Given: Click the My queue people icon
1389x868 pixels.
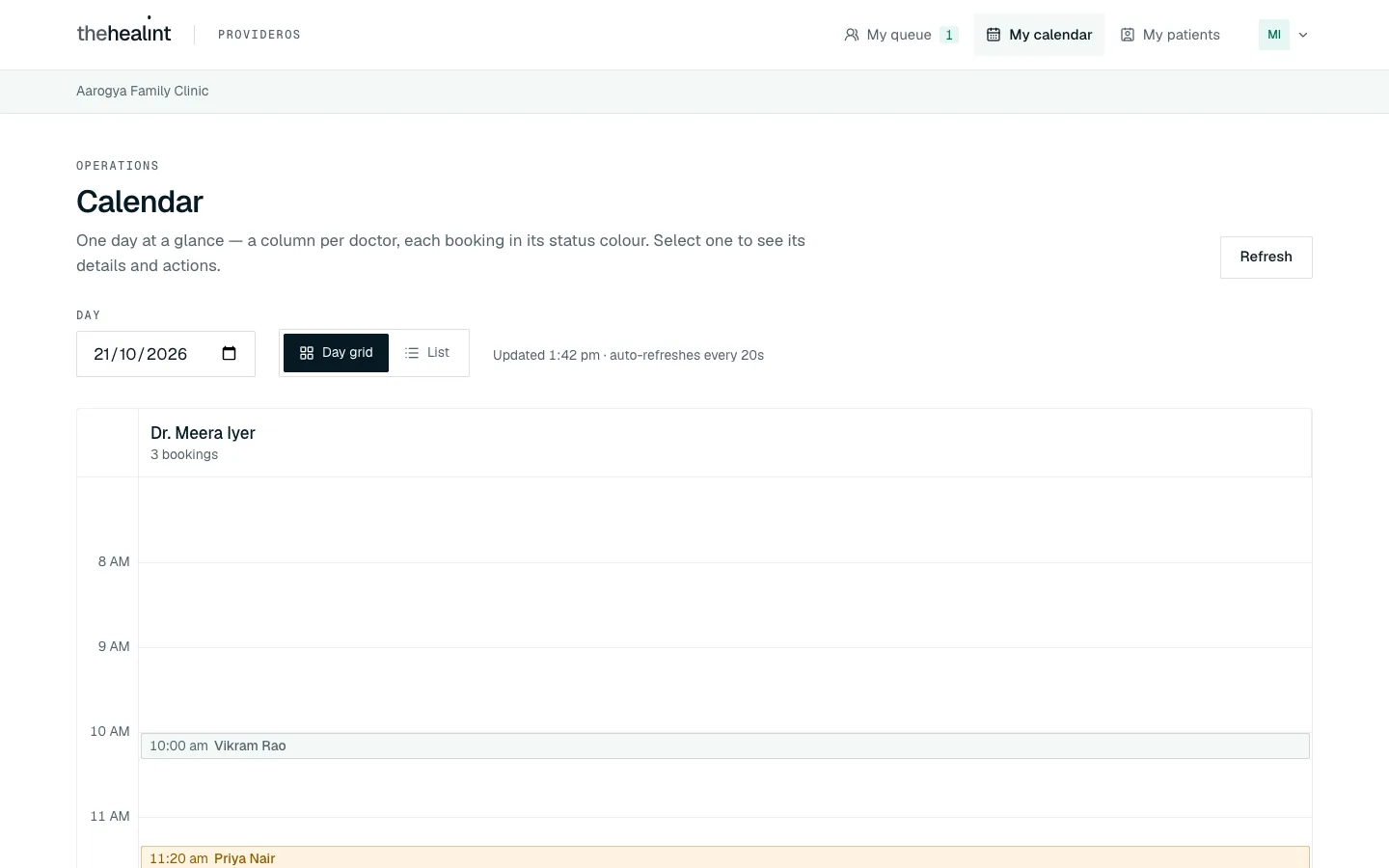Looking at the screenshot, I should 852,35.
